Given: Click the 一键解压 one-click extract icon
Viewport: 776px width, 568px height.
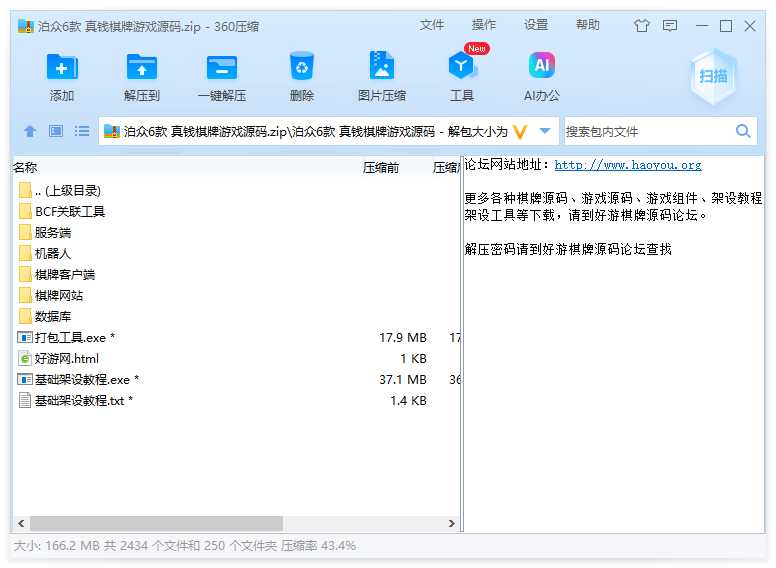Looking at the screenshot, I should coord(222,67).
